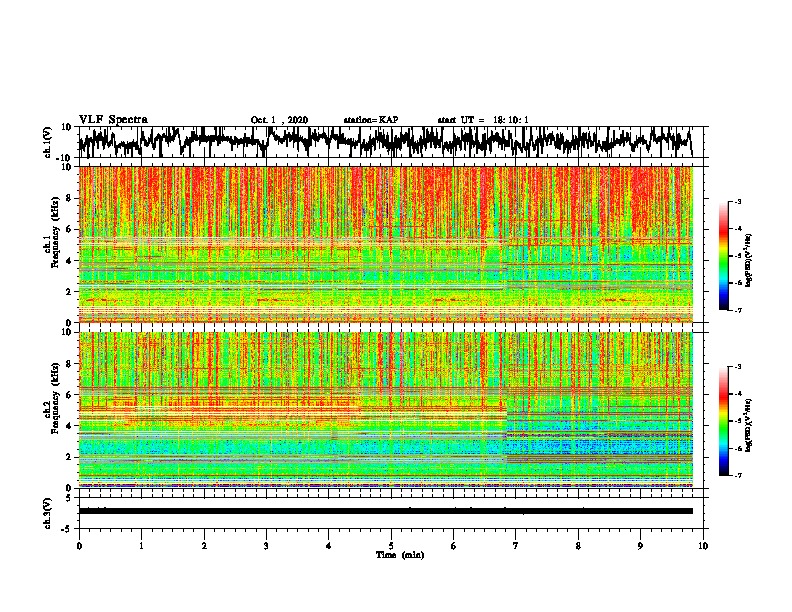Image resolution: width=792 pixels, height=612 pixels.
Task: Click time axis tick label "8"
Action: coord(578,546)
